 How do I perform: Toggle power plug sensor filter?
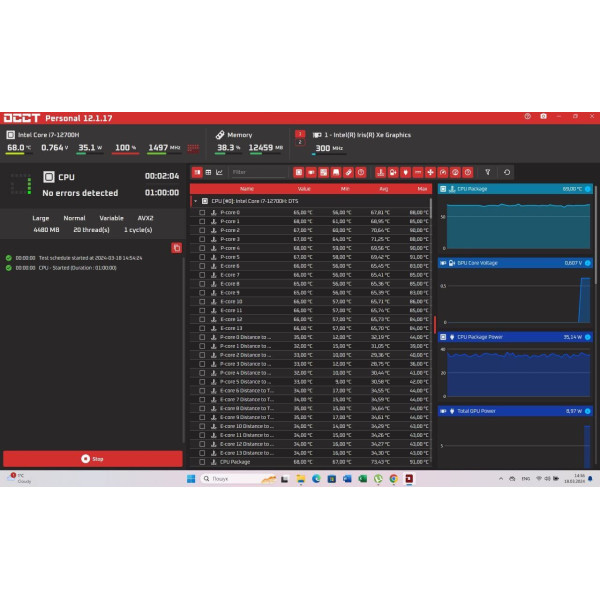coord(406,173)
